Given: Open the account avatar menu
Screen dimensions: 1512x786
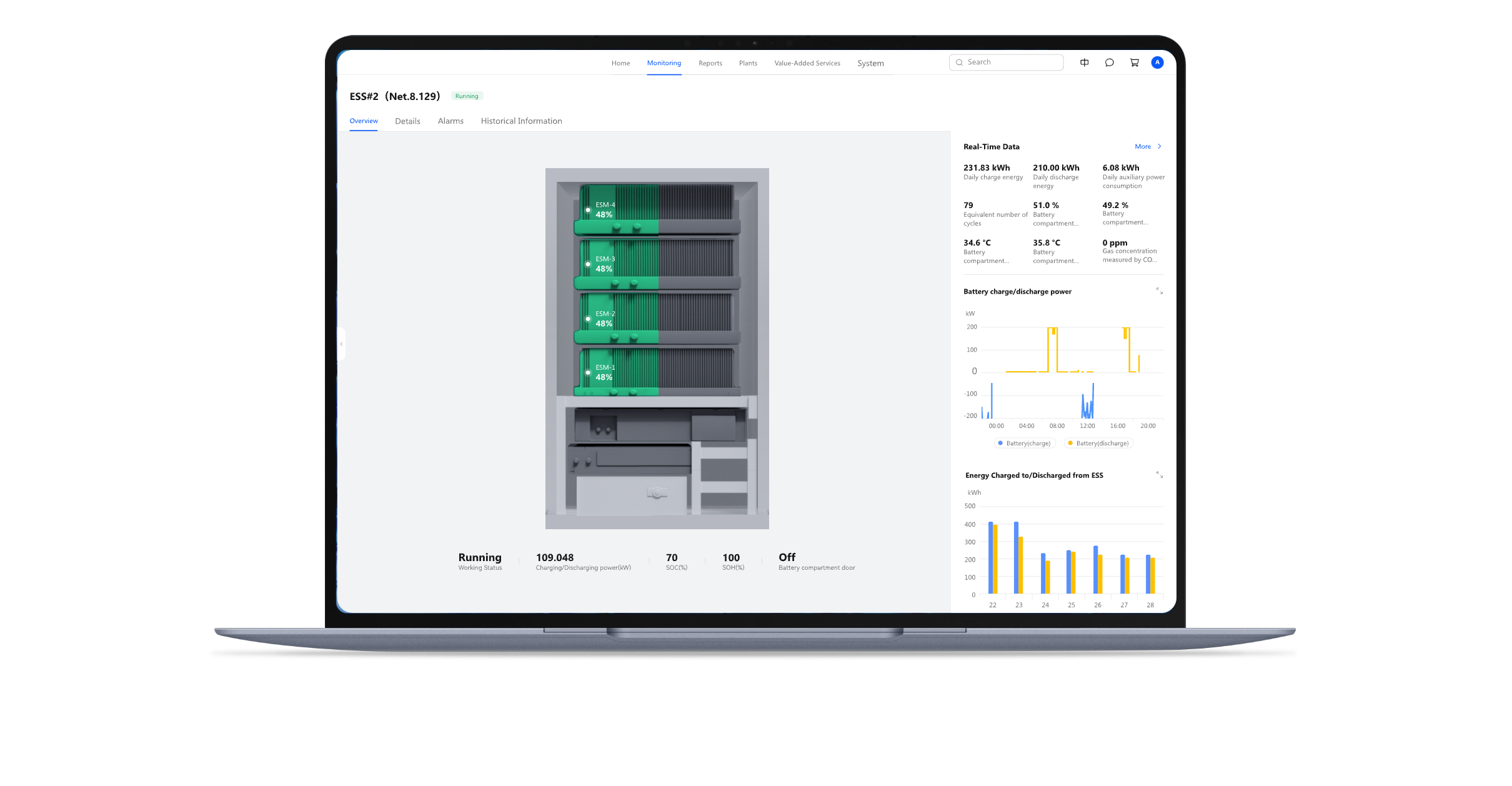Looking at the screenshot, I should 1157,62.
